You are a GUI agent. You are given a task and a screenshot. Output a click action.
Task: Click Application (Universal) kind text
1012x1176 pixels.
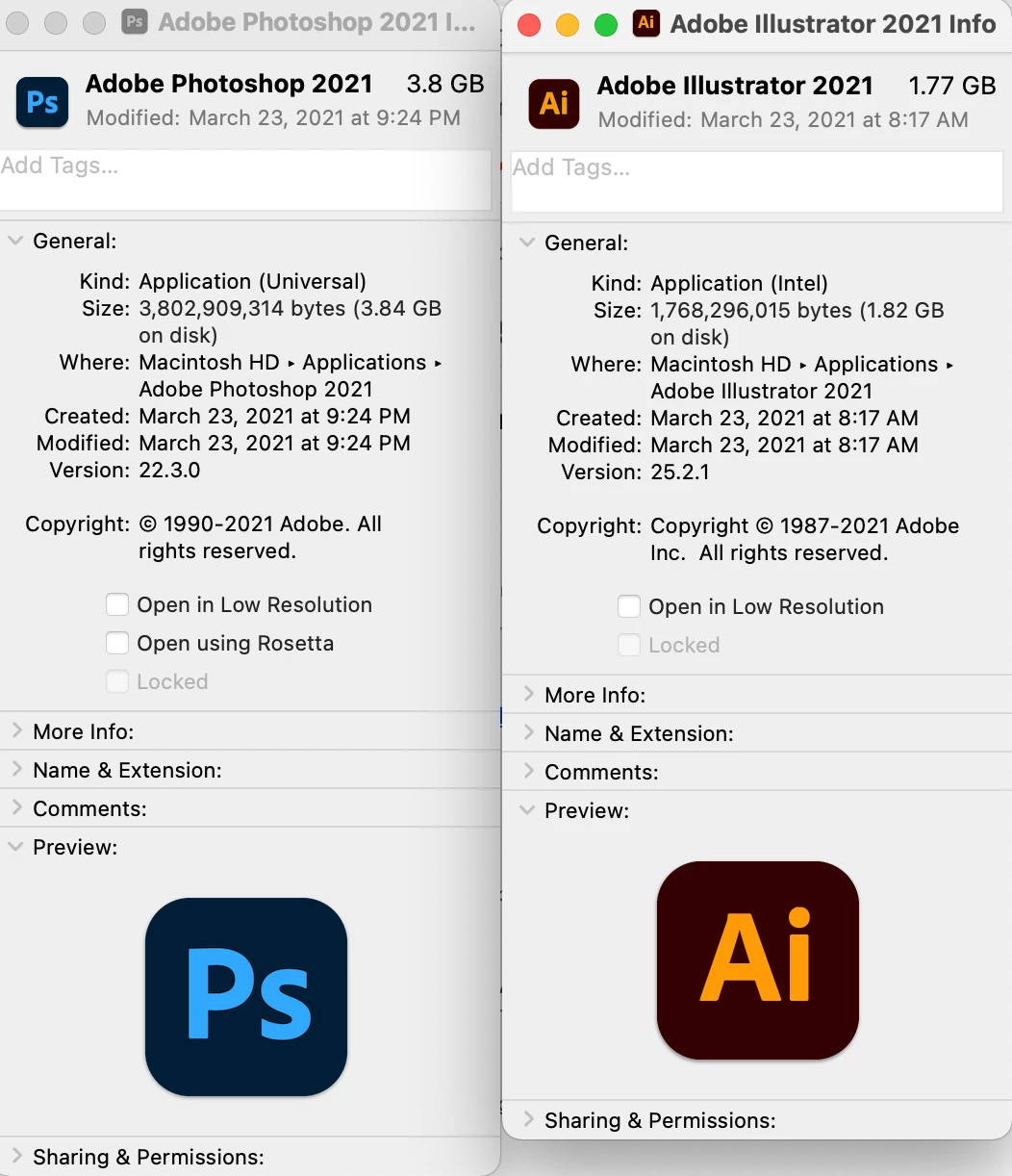pyautogui.click(x=253, y=282)
